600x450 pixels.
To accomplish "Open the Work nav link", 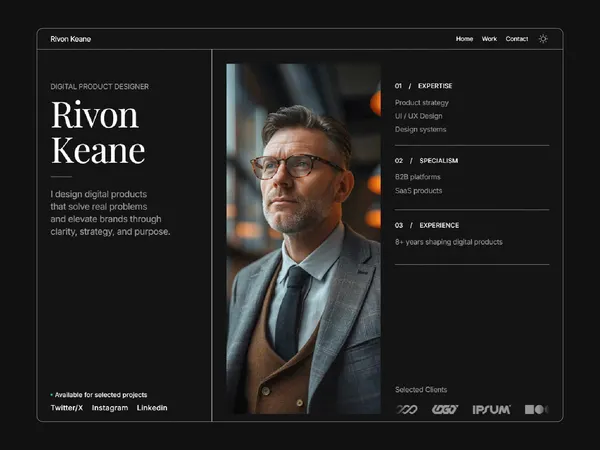I will [x=489, y=39].
